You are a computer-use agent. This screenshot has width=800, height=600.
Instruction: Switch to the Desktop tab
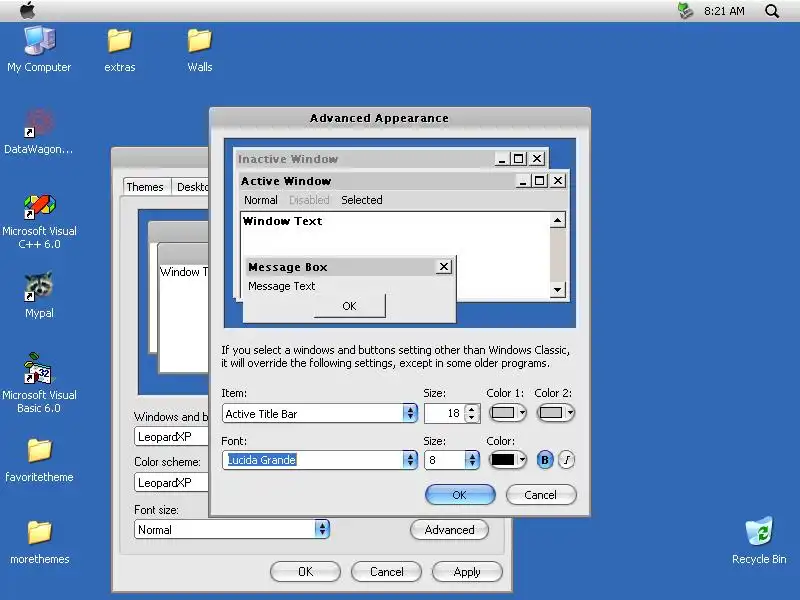192,187
